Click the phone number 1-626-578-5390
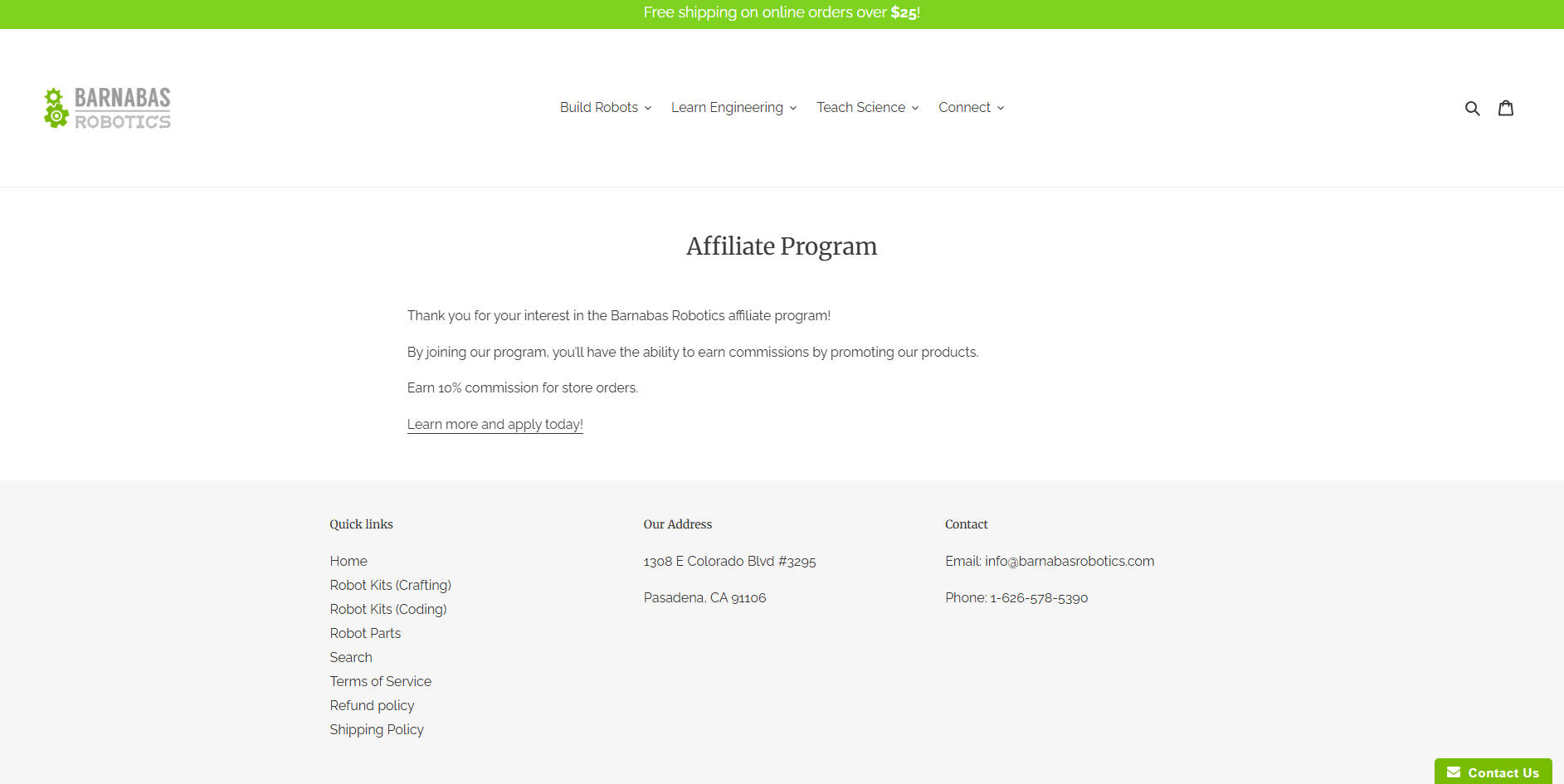The image size is (1564, 784). pos(1039,598)
